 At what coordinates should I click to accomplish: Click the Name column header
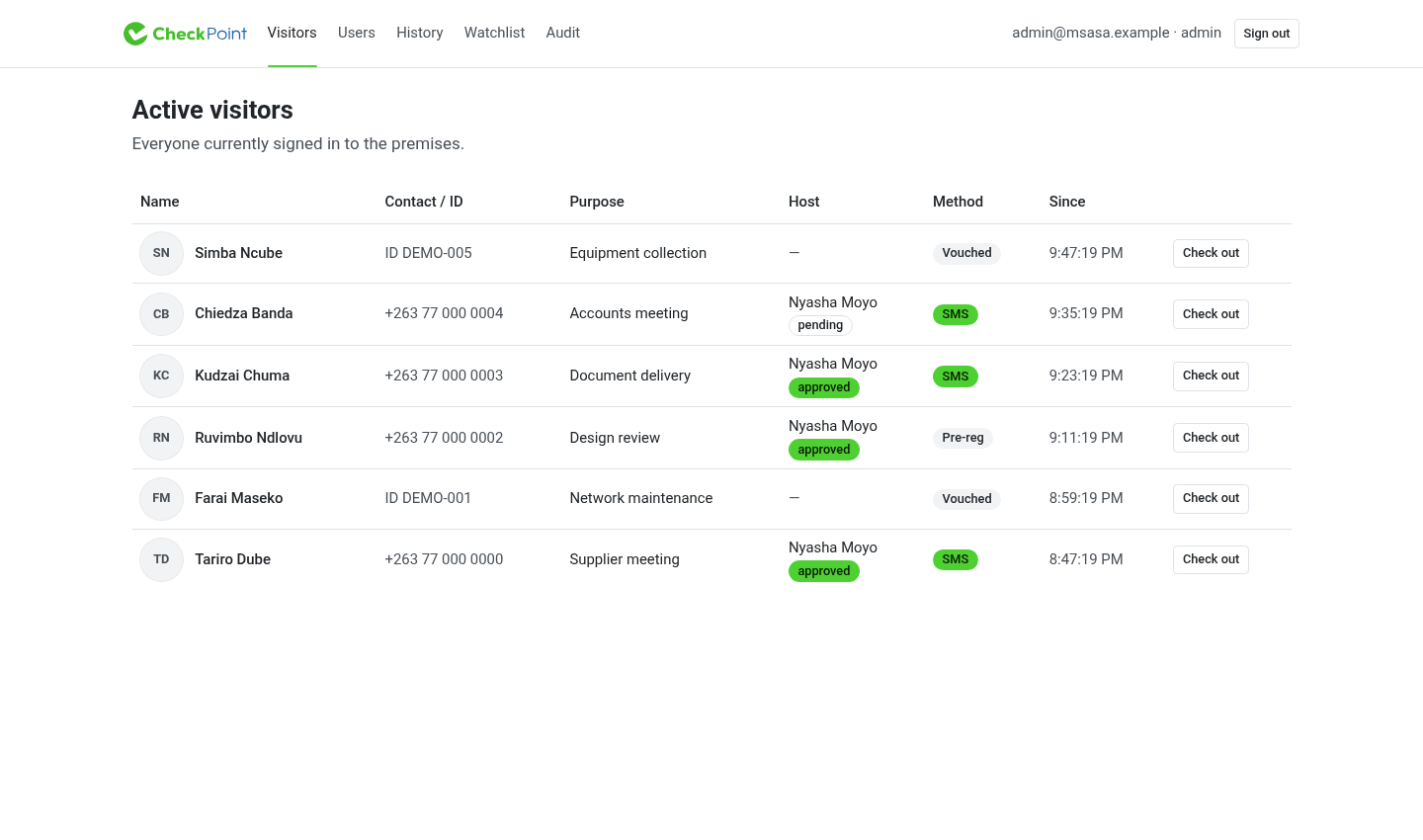coord(160,202)
